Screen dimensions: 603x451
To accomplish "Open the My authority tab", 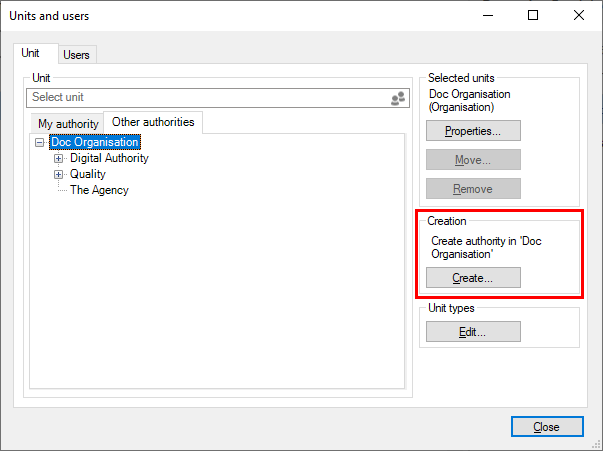I will coord(68,124).
